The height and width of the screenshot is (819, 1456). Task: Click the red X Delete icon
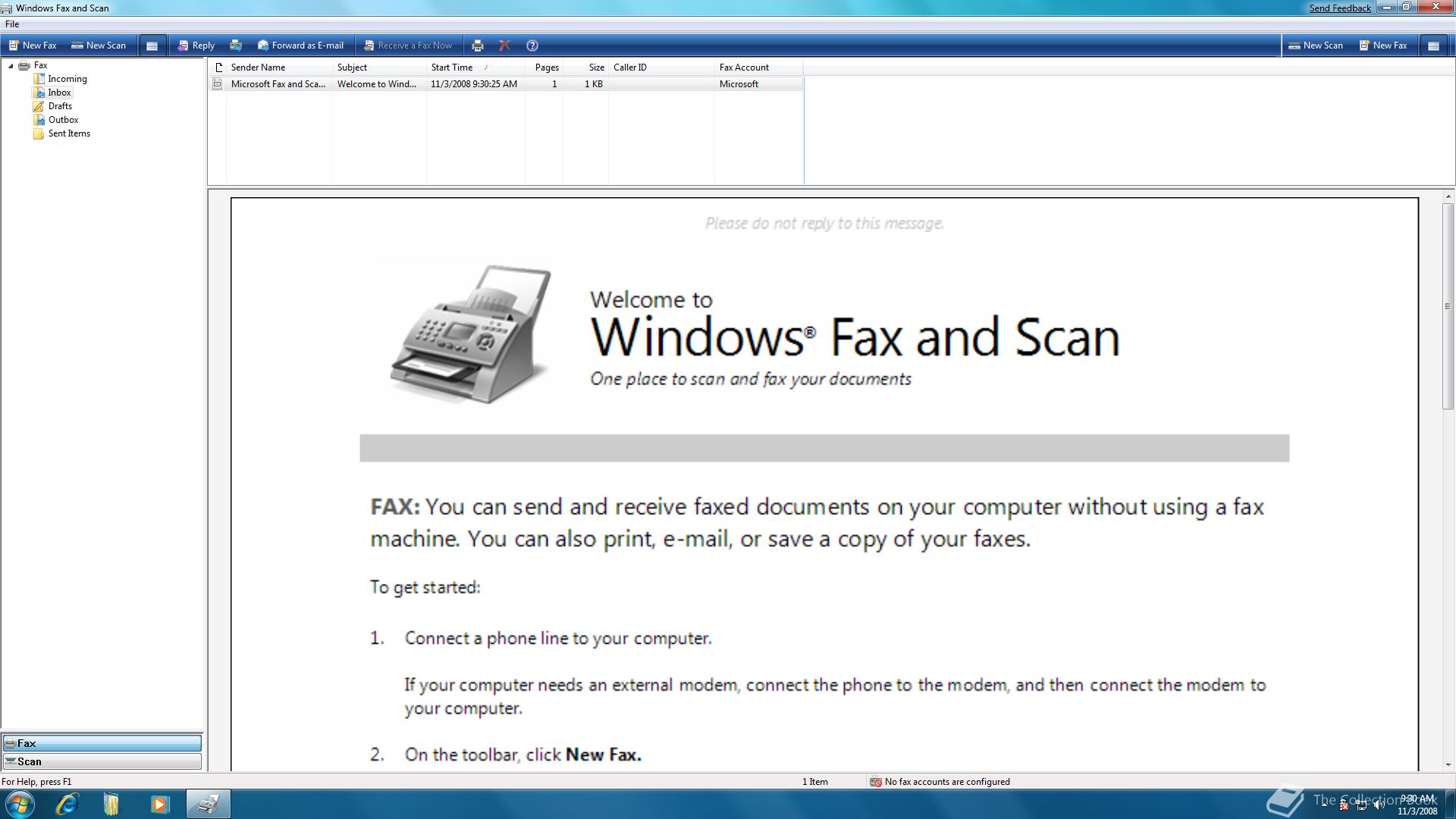click(x=504, y=45)
